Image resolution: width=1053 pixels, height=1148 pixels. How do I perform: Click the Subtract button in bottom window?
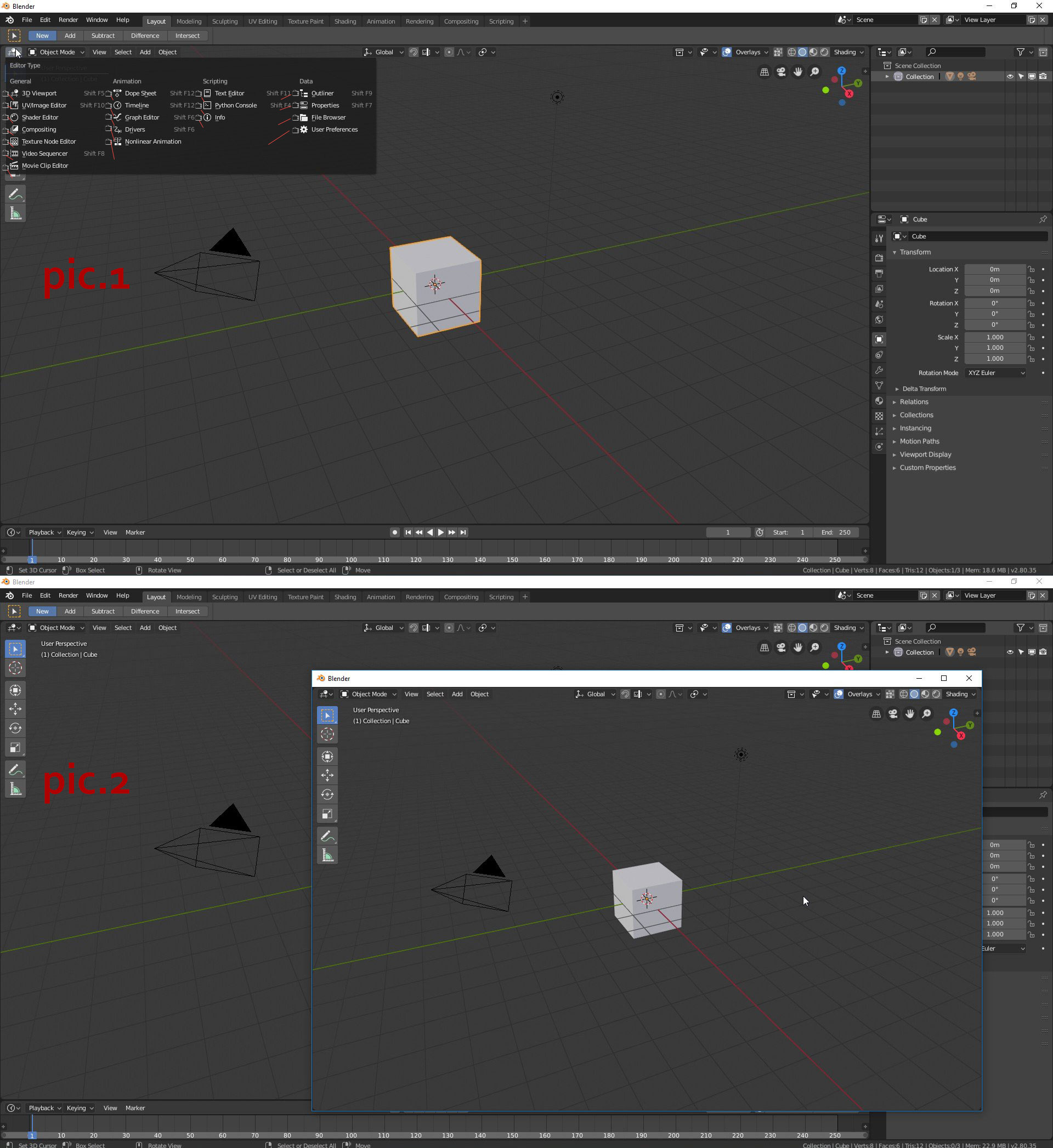(103, 611)
